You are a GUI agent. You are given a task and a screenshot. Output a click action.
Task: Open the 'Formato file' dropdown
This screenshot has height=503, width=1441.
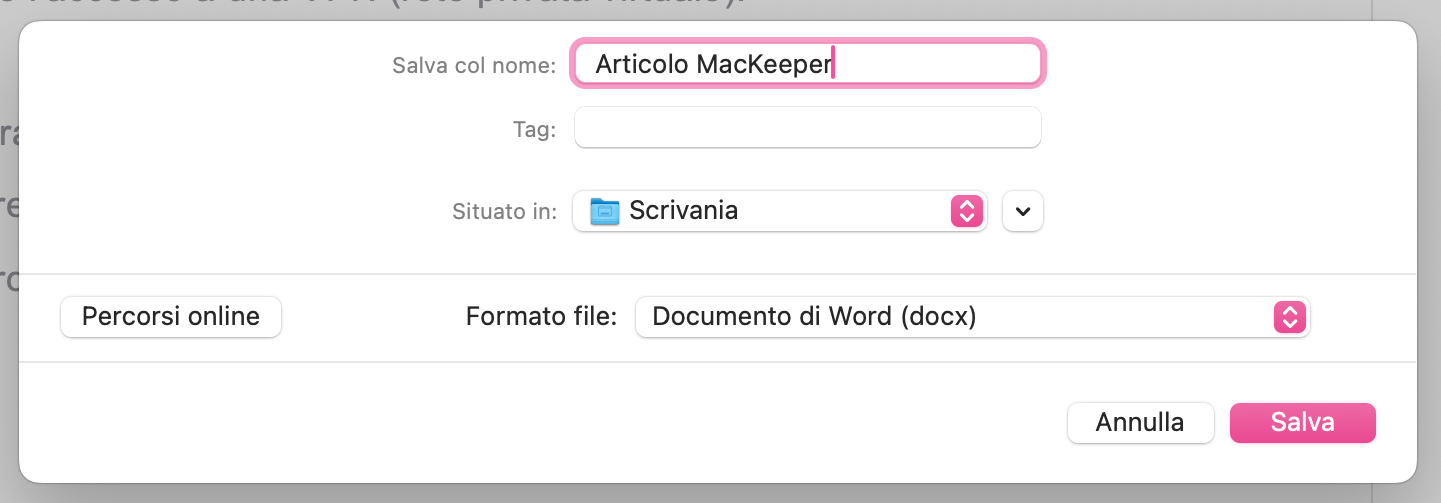click(x=972, y=317)
